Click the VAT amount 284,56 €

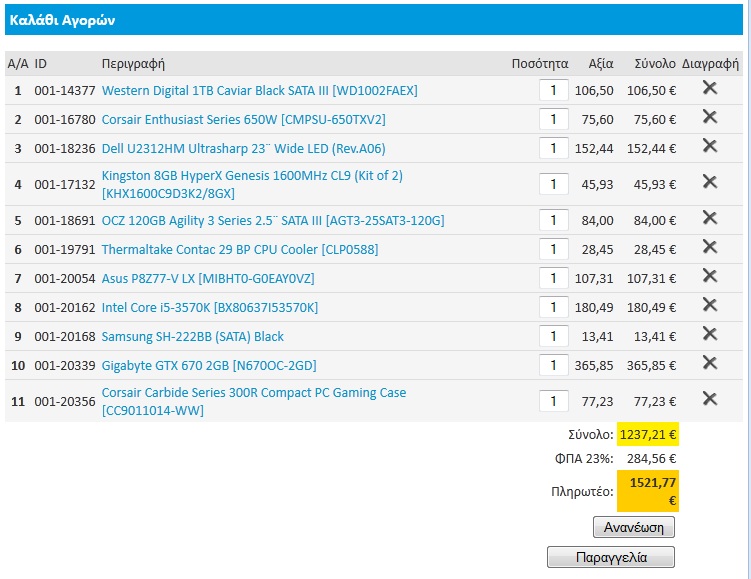click(651, 459)
